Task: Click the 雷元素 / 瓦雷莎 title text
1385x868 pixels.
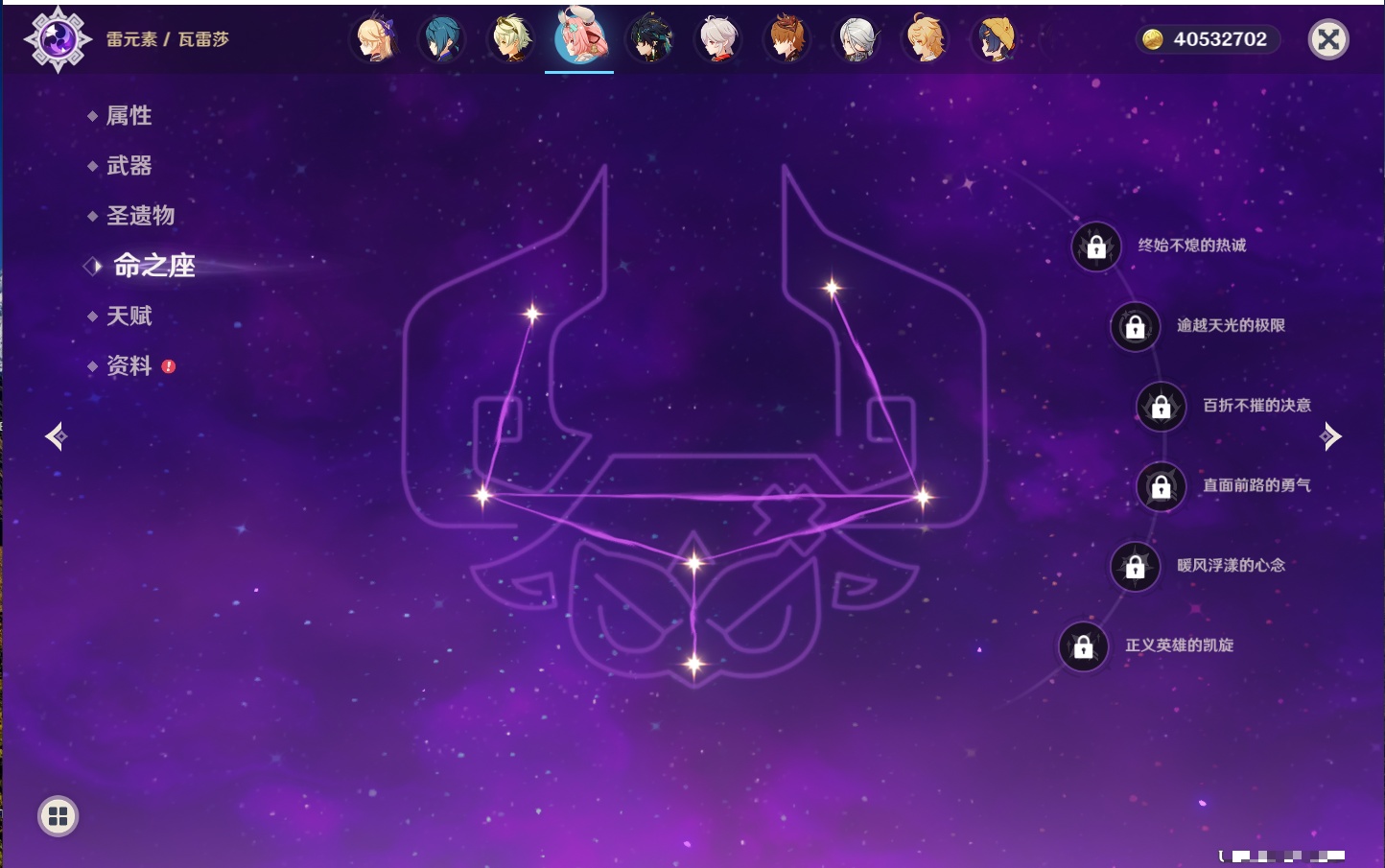Action: (x=168, y=39)
